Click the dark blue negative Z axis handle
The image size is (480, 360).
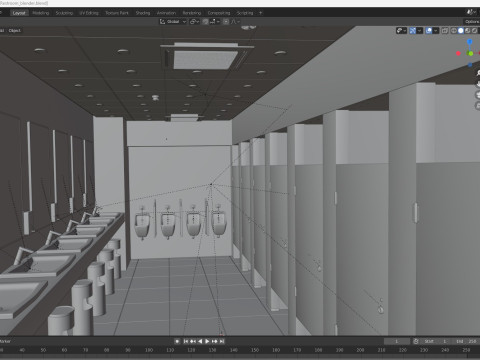[x=470, y=65]
